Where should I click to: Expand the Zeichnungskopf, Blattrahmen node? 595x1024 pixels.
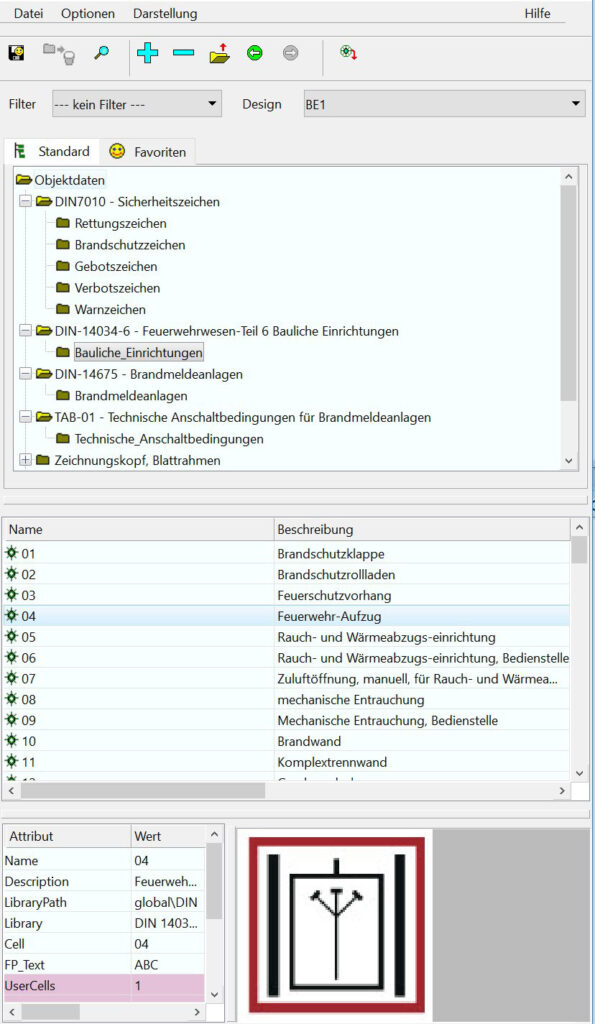pyautogui.click(x=25, y=460)
